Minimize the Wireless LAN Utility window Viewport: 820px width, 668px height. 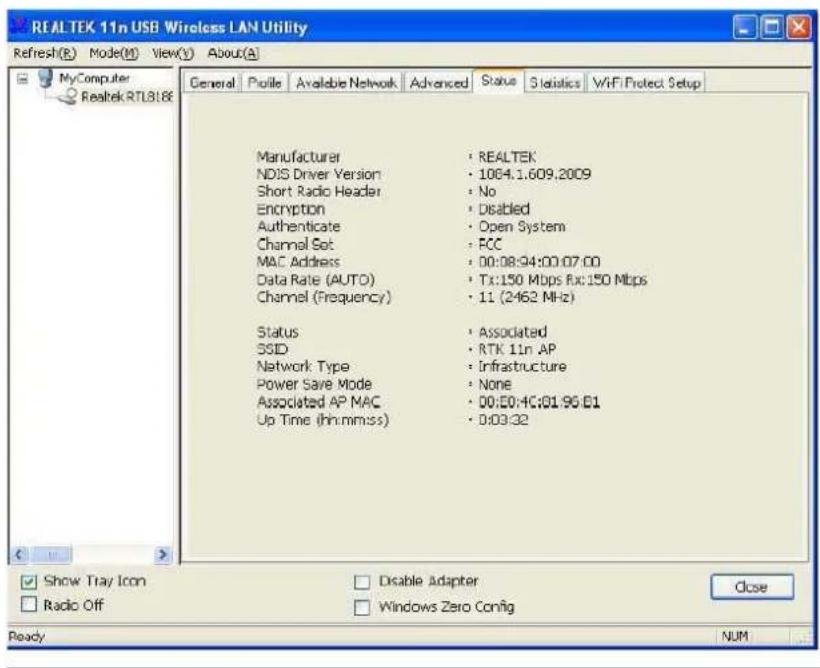coord(745,27)
